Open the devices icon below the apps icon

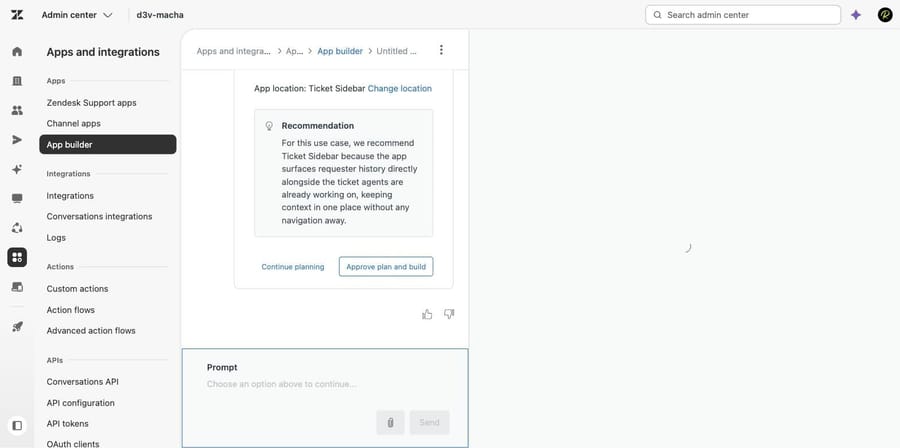pyautogui.click(x=17, y=286)
